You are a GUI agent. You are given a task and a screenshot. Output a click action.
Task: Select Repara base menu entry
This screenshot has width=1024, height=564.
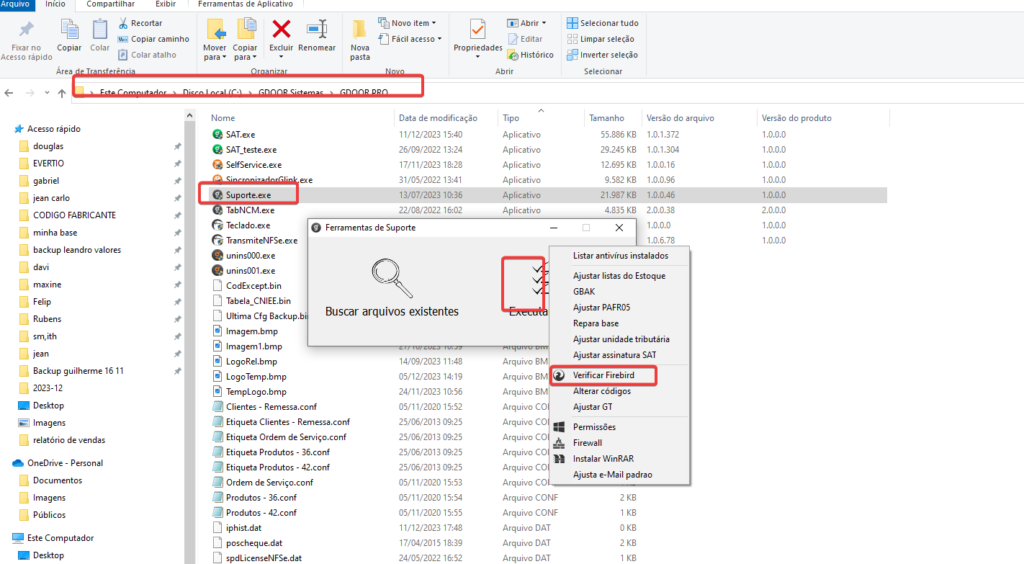point(595,324)
